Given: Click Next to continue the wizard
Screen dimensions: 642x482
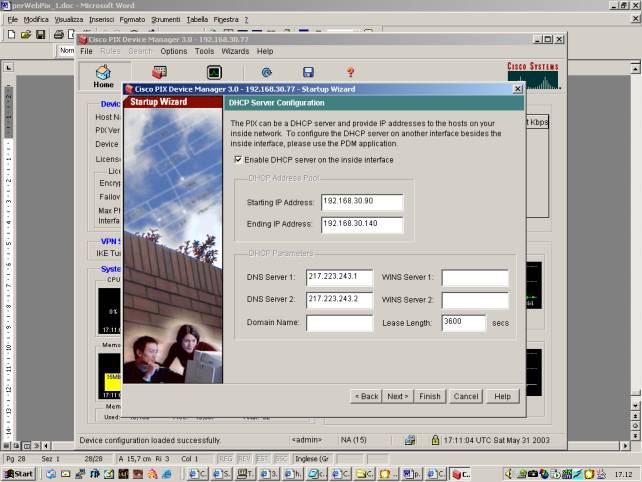Looking at the screenshot, I should [398, 396].
